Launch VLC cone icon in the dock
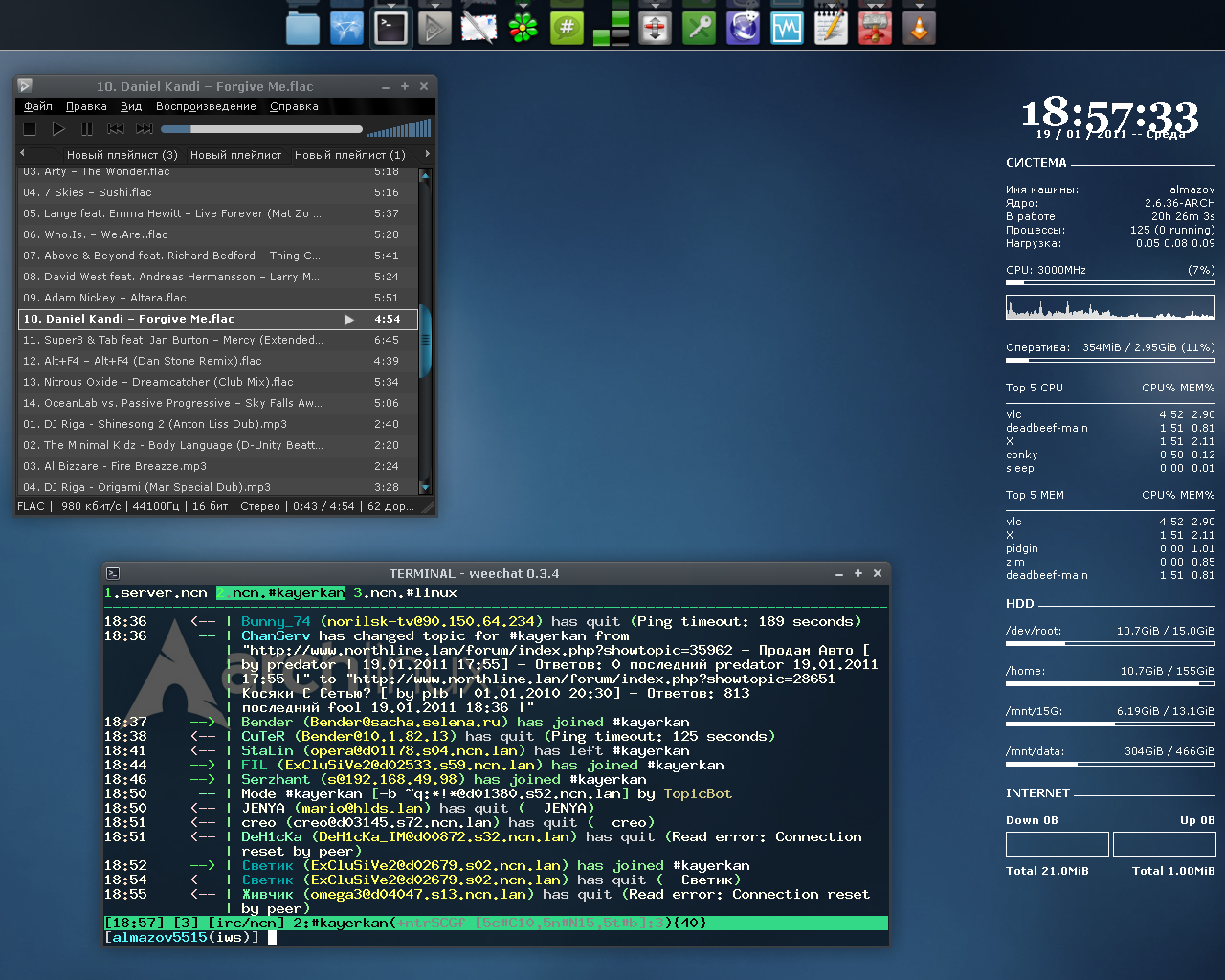1225x980 pixels. click(x=919, y=28)
